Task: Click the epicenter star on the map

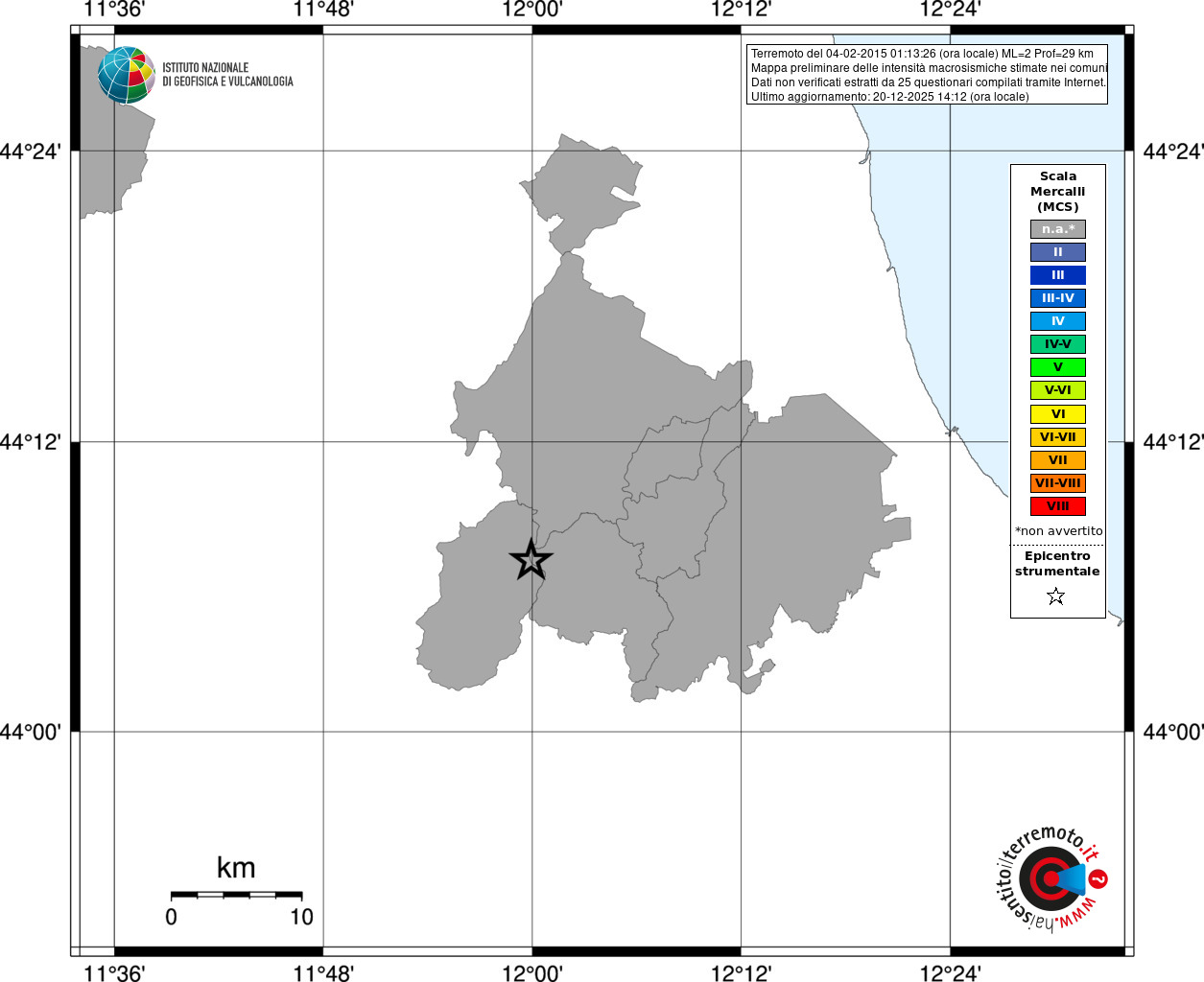Action: pyautogui.click(x=531, y=560)
